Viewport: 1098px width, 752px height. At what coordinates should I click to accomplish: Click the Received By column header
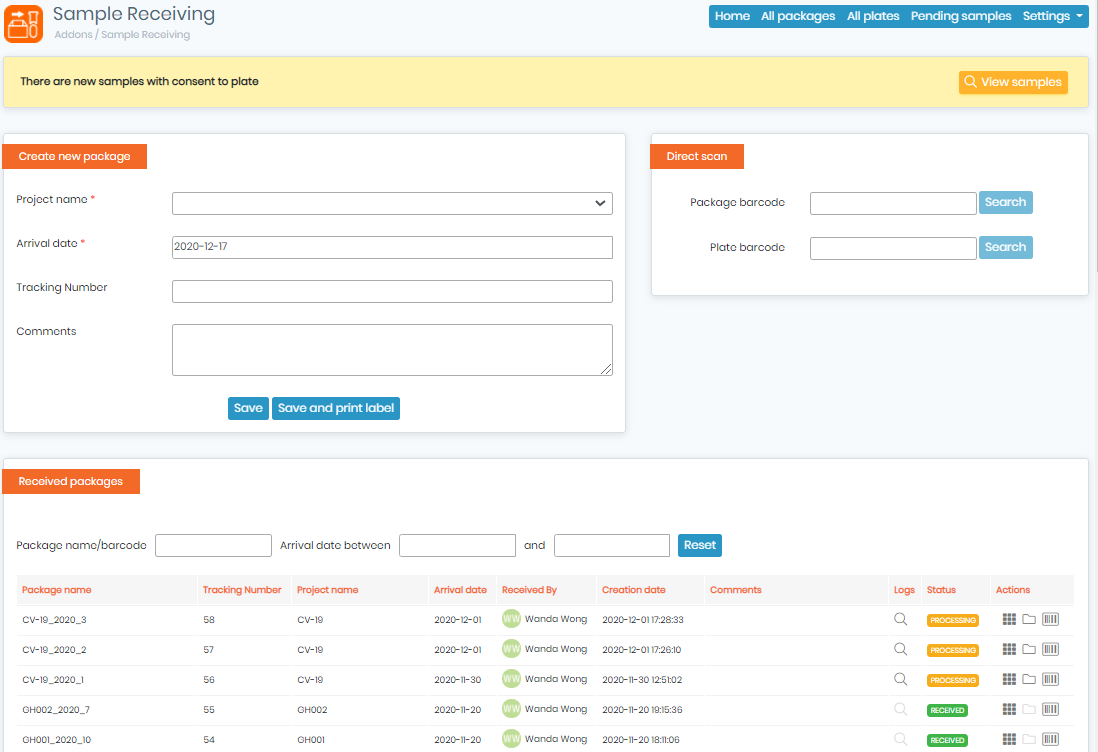(x=529, y=590)
